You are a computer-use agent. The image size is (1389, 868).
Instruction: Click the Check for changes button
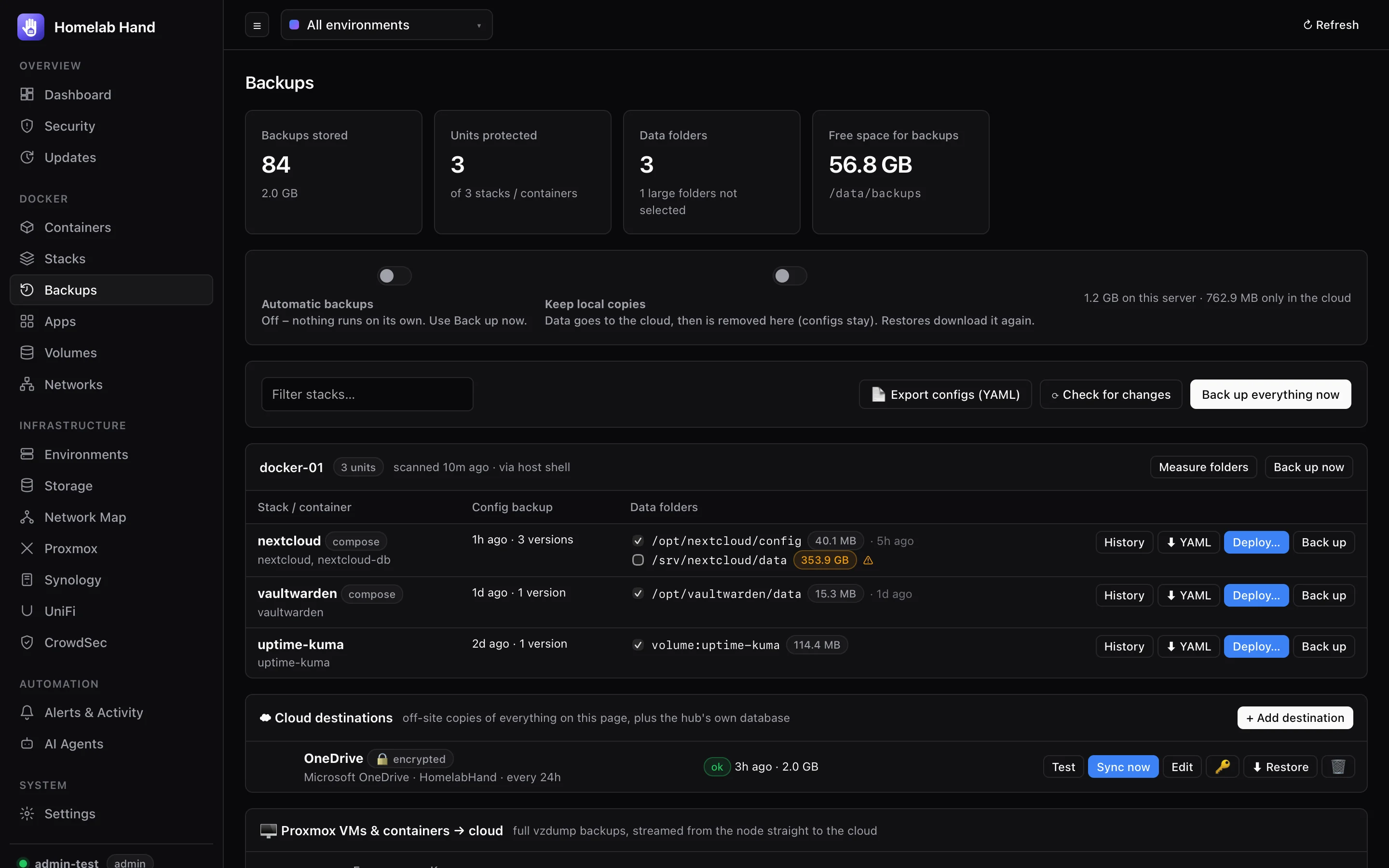(x=1111, y=394)
